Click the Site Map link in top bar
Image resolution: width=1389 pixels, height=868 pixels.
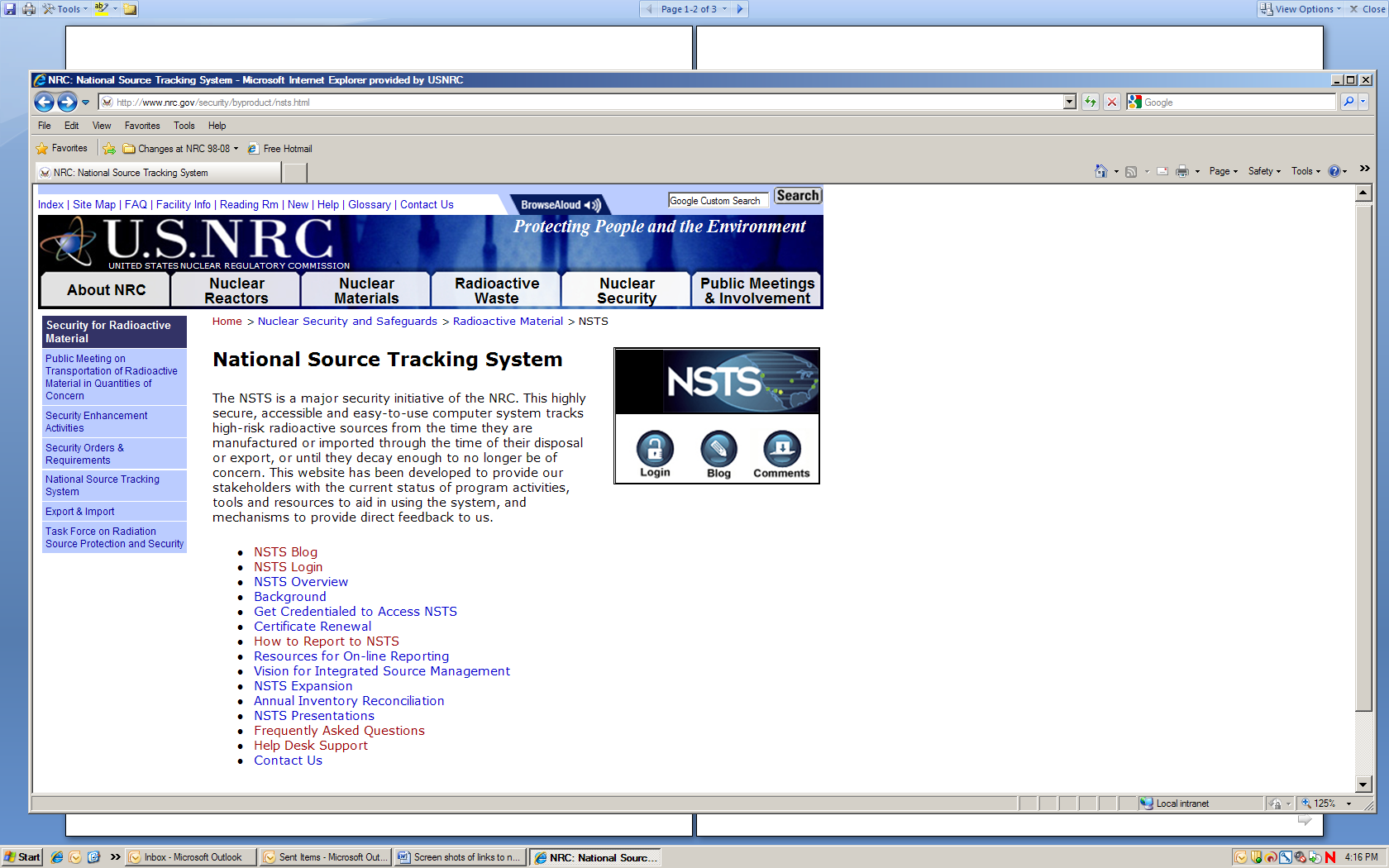click(x=94, y=205)
